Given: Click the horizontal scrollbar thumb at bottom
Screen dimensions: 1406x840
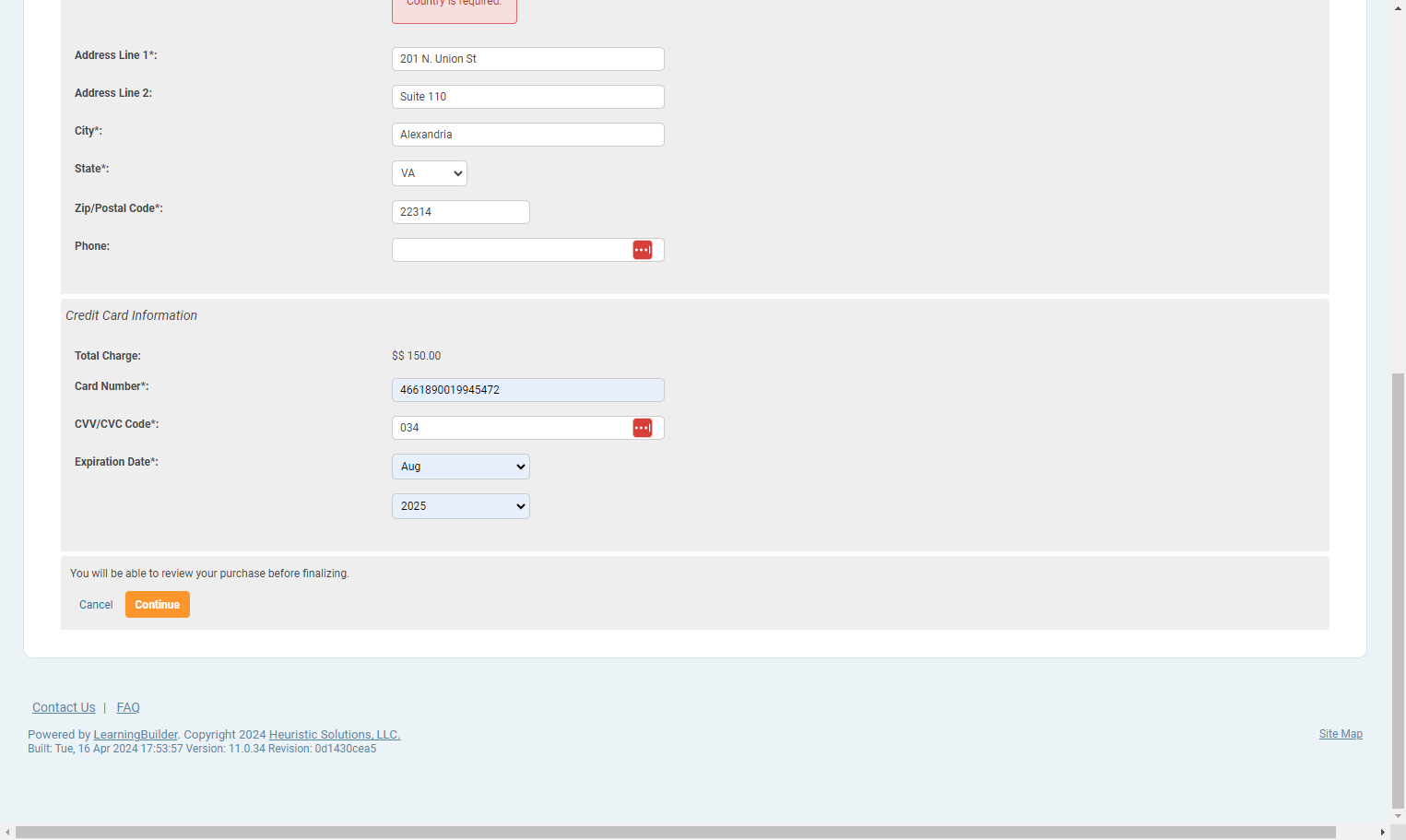Looking at the screenshot, I should (x=676, y=833).
